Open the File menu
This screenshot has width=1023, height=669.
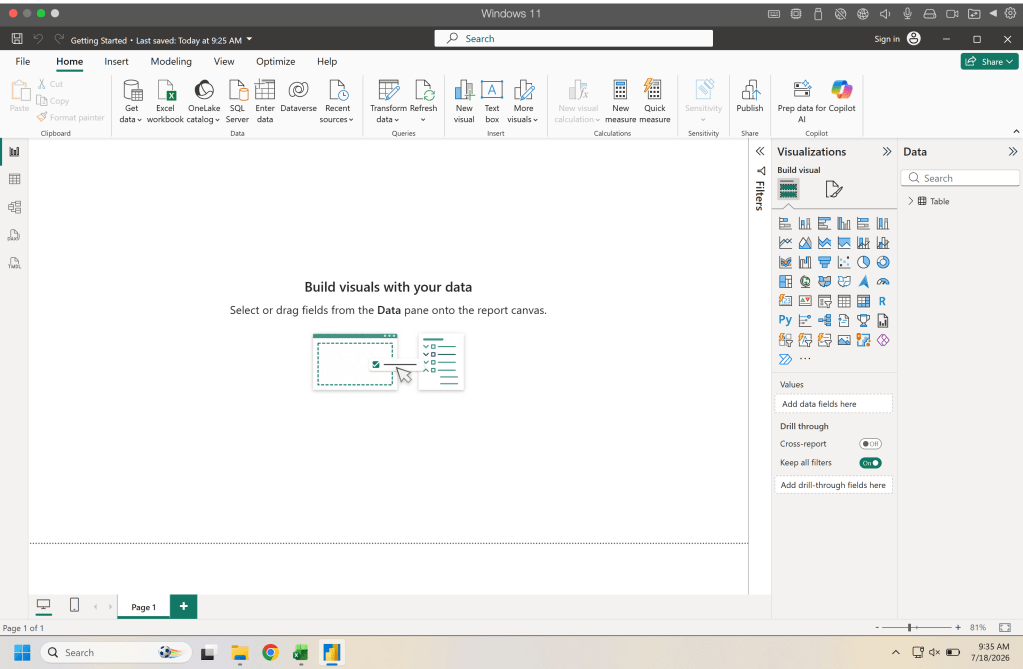pos(23,61)
